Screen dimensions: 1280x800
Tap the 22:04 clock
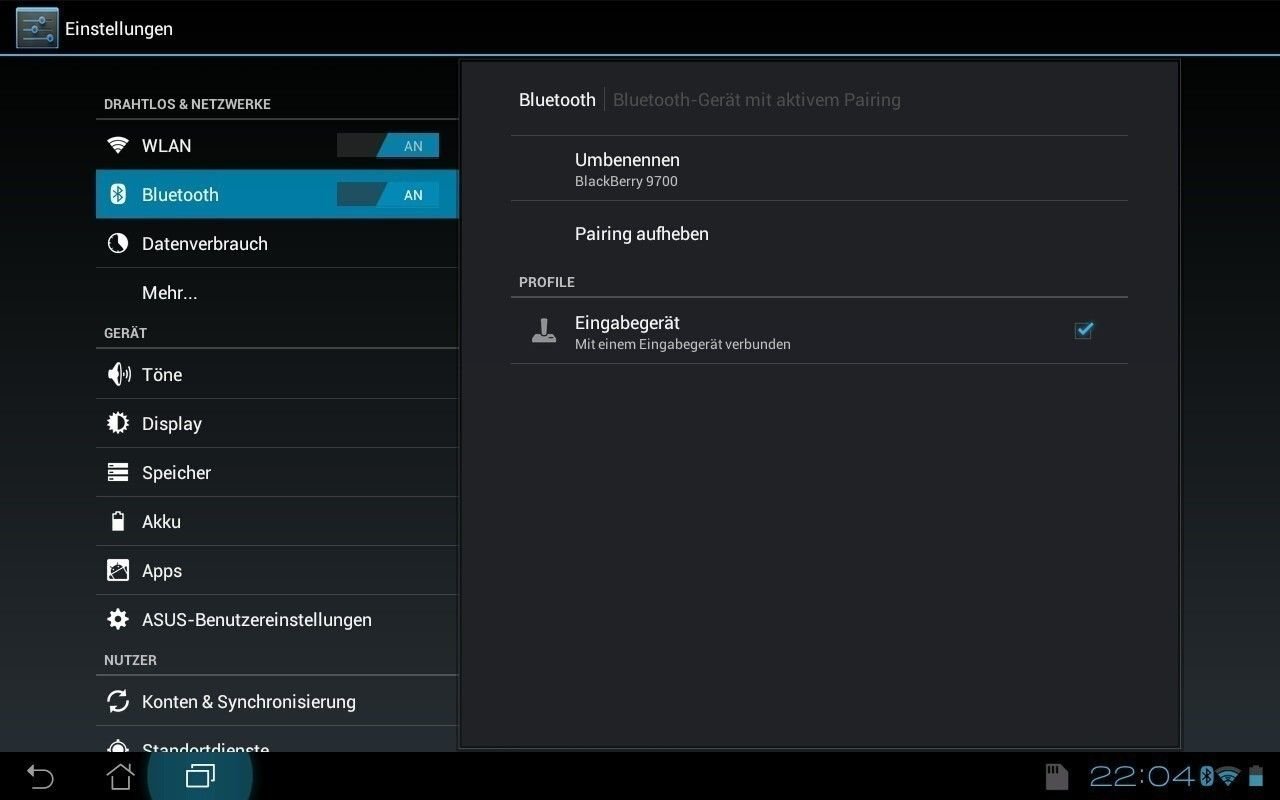[1143, 776]
